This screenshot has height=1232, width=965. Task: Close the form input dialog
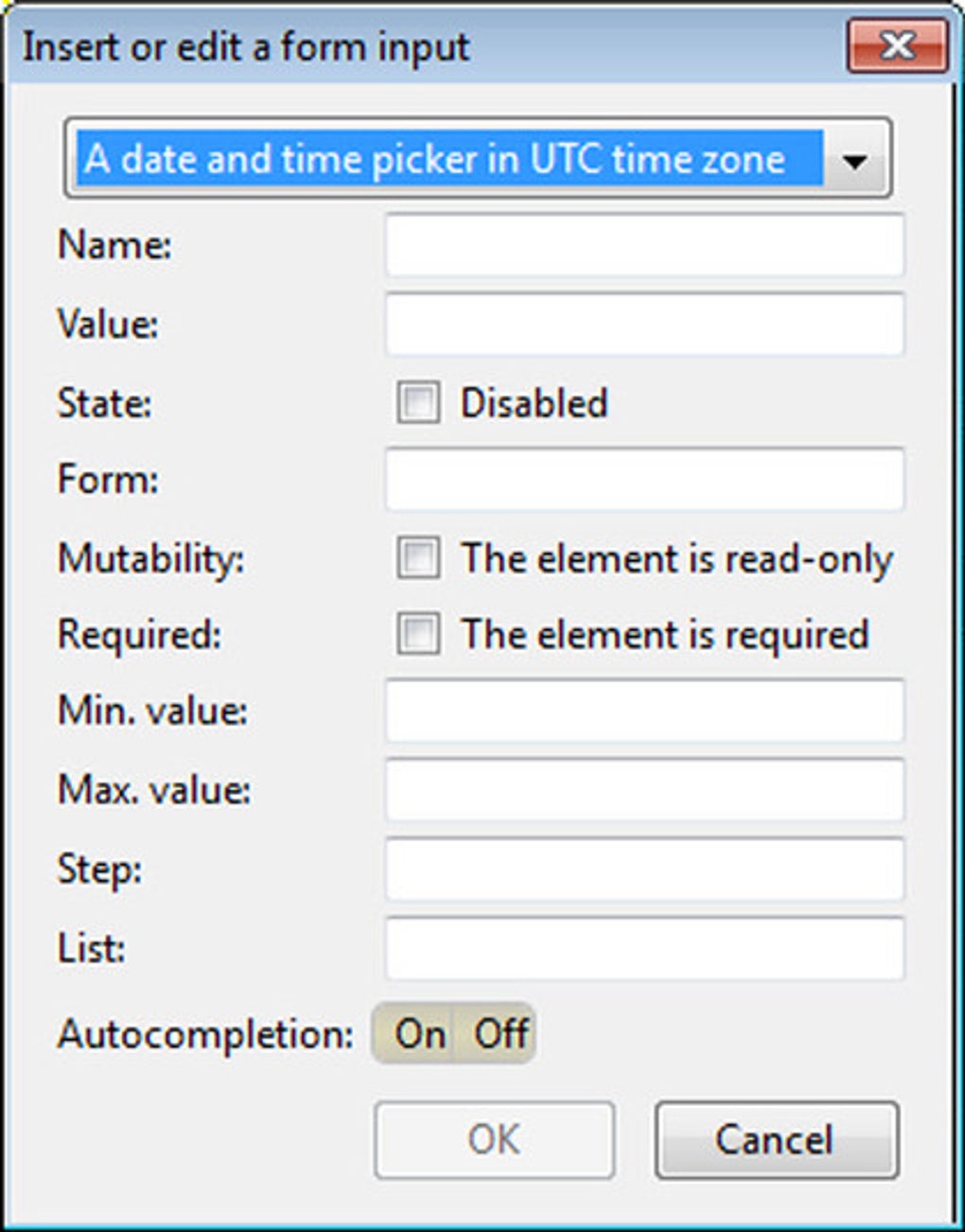(x=897, y=45)
